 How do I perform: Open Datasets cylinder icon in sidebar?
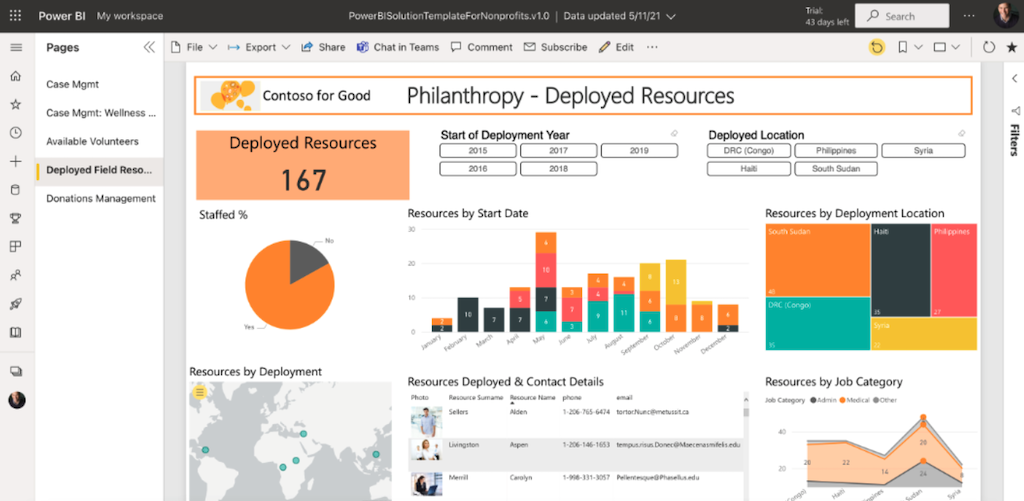click(x=16, y=190)
